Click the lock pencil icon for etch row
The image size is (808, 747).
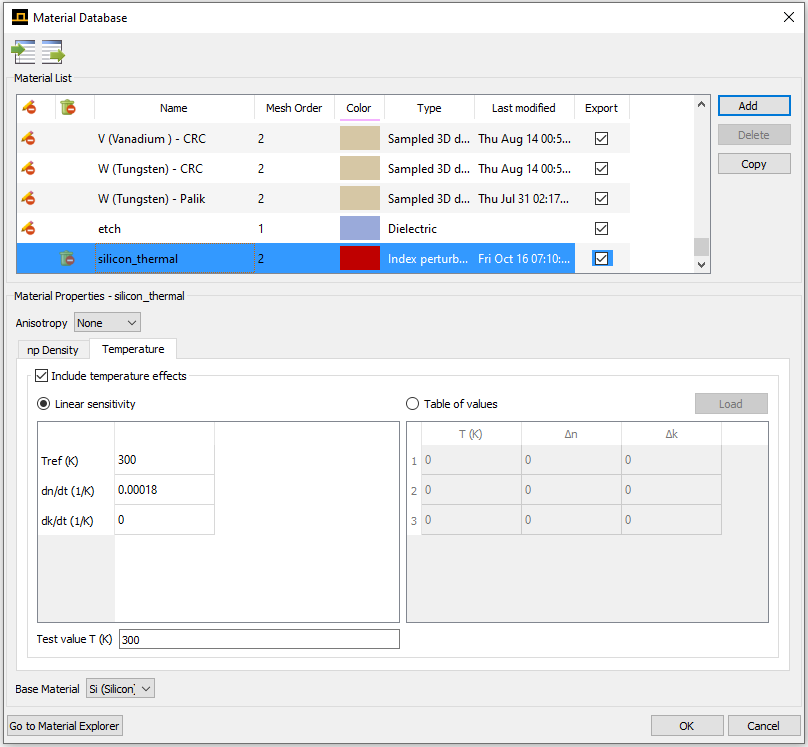pyautogui.click(x=28, y=228)
